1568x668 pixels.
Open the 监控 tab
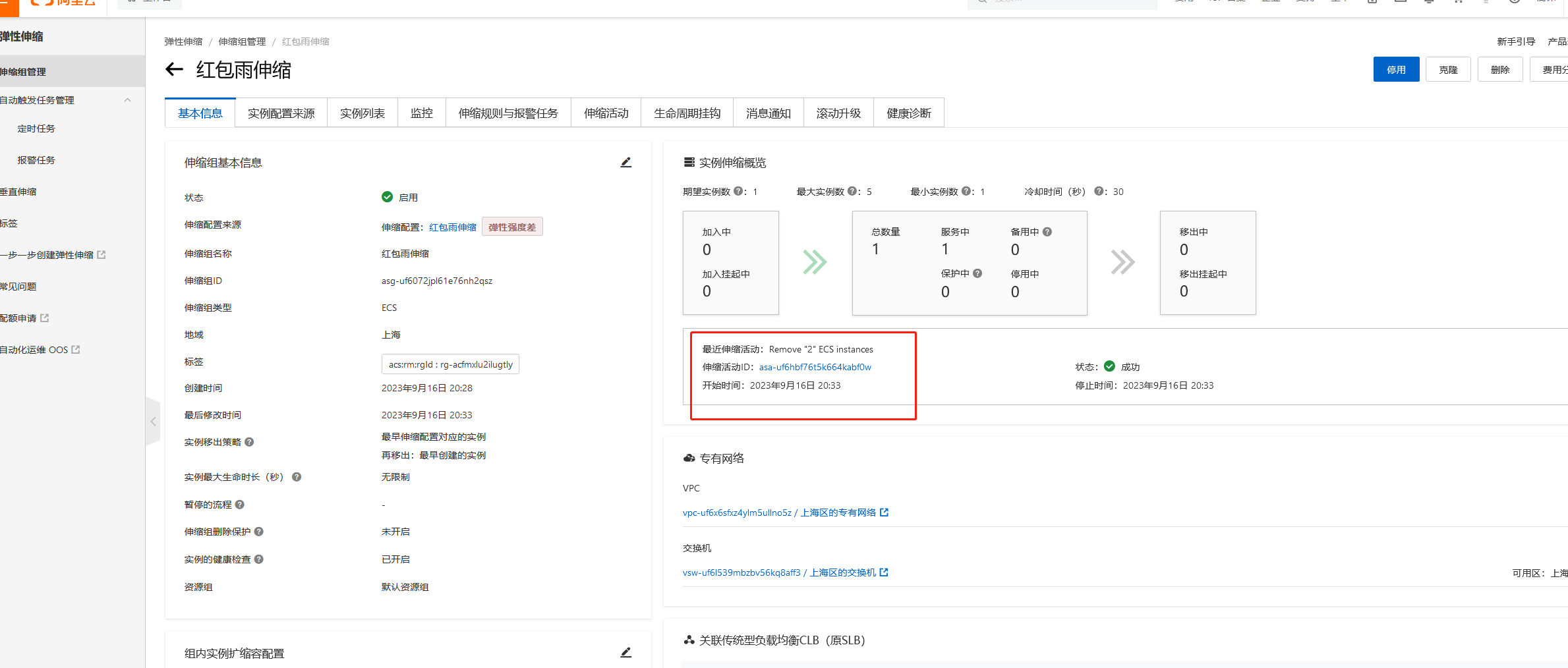pyautogui.click(x=422, y=113)
